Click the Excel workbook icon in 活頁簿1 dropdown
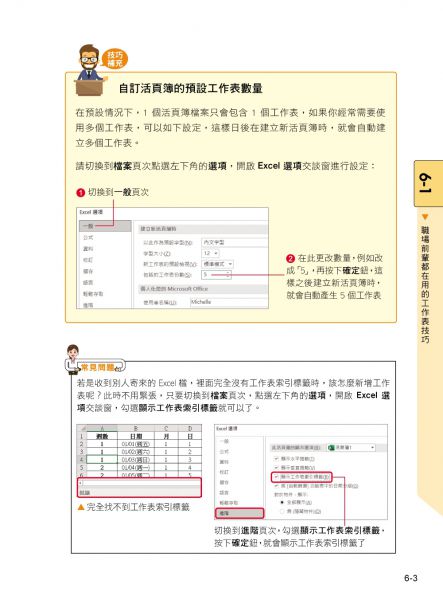This screenshot has width=443, height=600. (331, 447)
